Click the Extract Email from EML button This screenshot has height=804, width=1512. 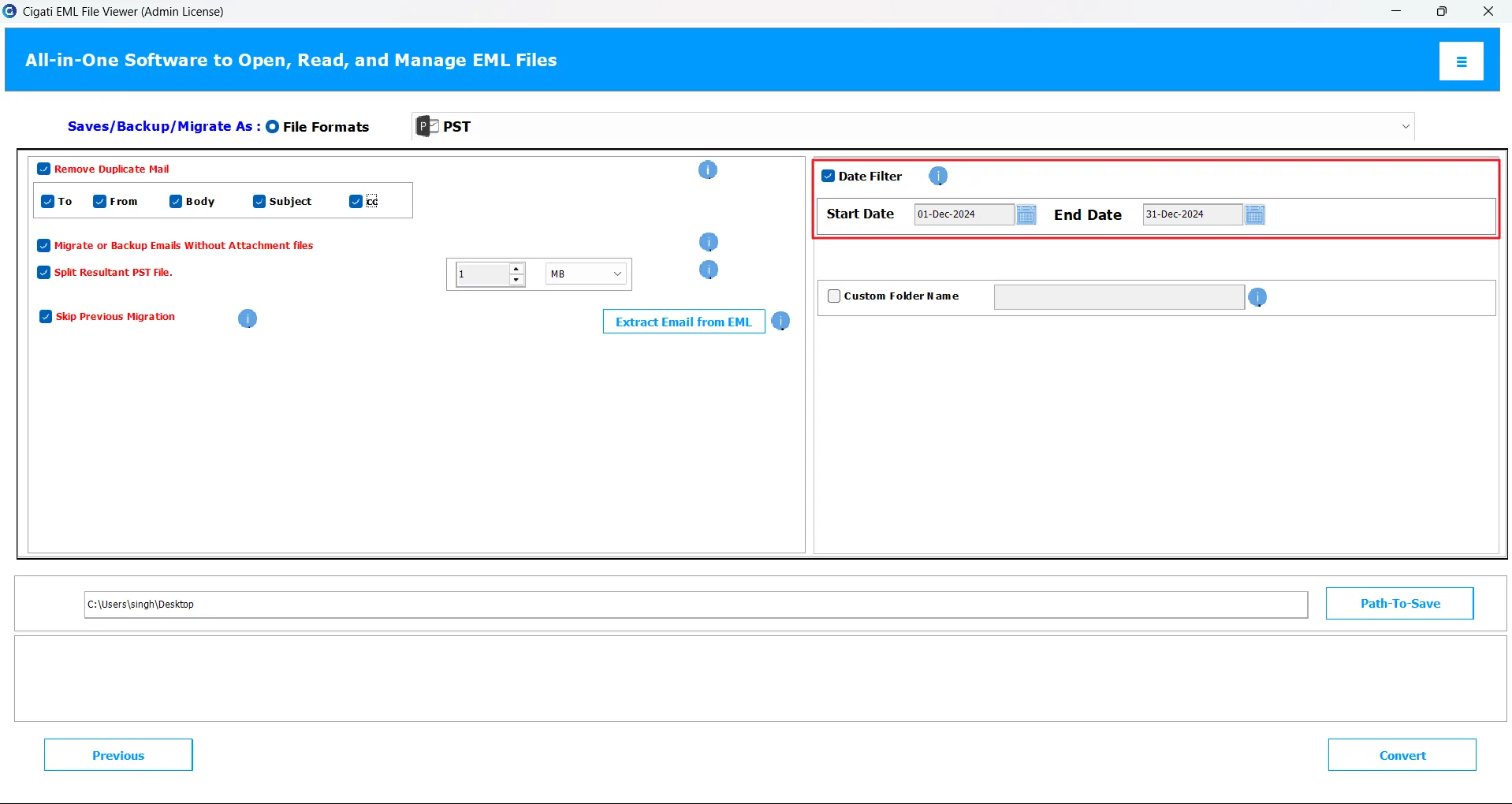[x=683, y=322]
